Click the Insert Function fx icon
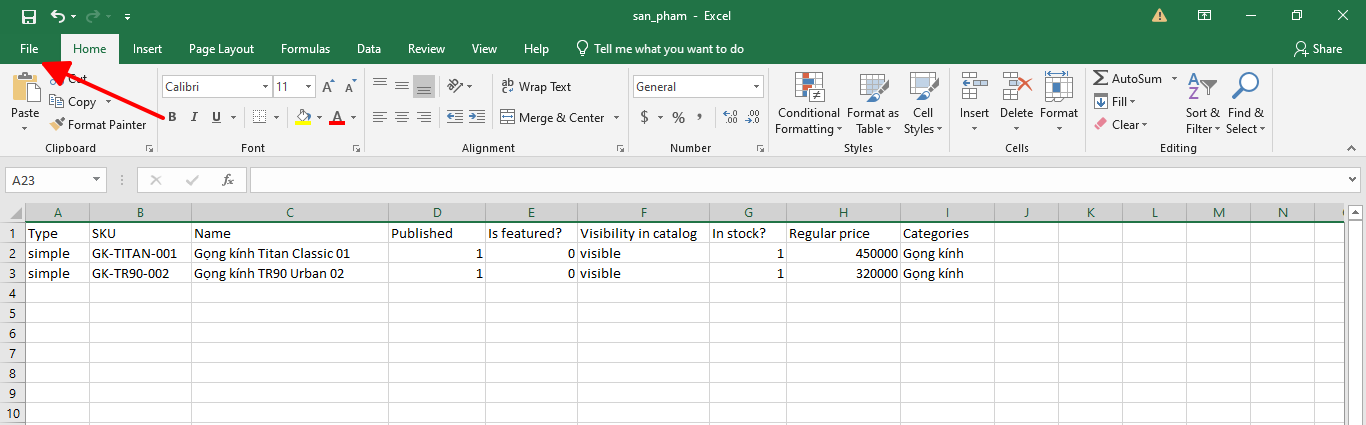 228,180
